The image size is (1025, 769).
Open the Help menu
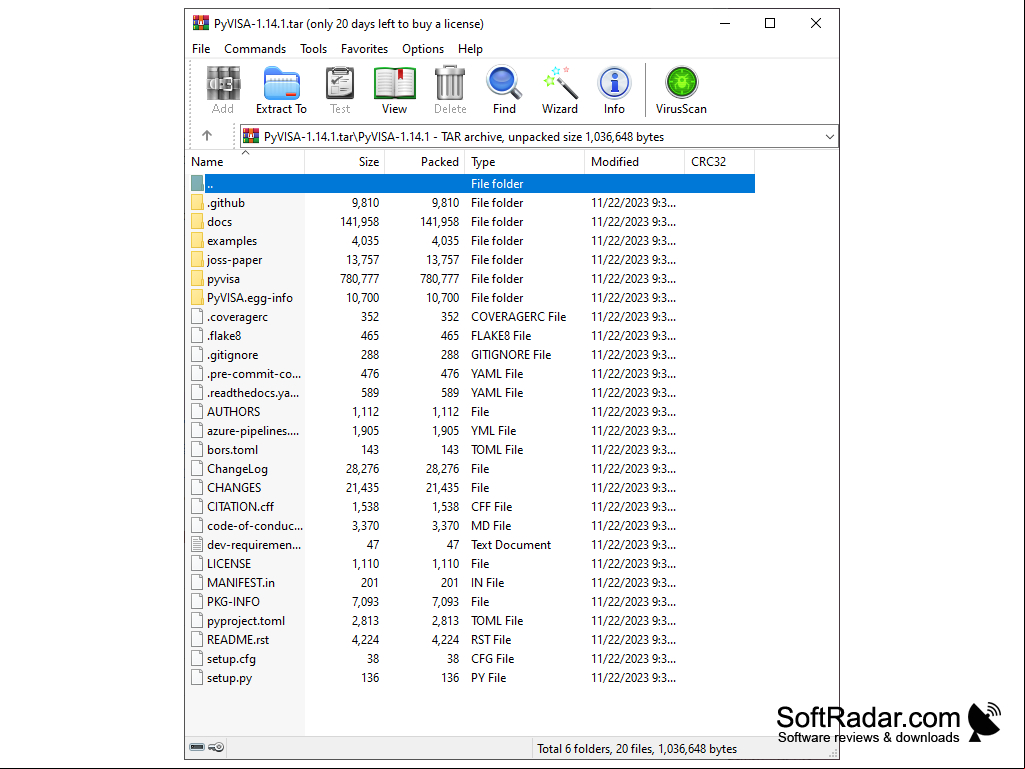tap(470, 49)
